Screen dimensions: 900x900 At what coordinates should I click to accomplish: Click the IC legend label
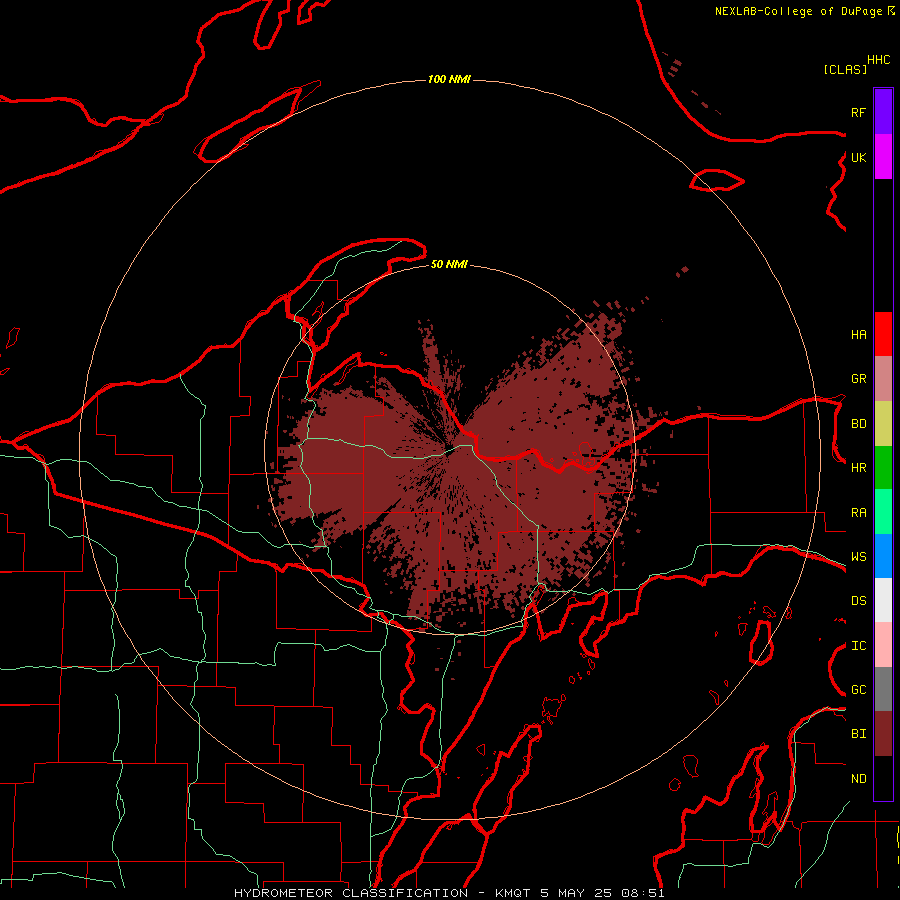[859, 646]
